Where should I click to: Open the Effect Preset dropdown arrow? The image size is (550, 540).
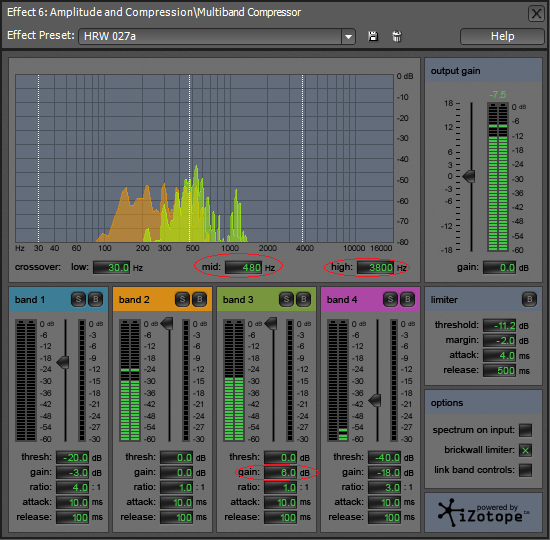348,36
